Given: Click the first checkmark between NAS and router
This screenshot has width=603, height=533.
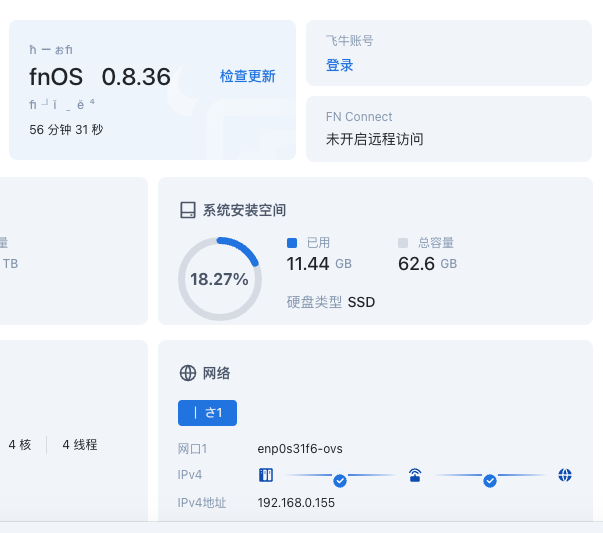Looking at the screenshot, I should pos(340,481).
